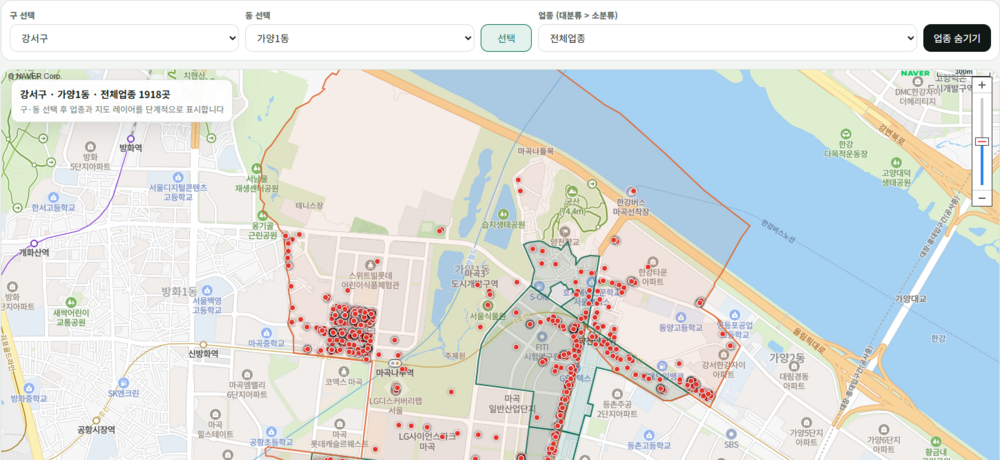The height and width of the screenshot is (460, 1000).
Task: Click the 마곡중학교 school icon
Action: click(x=265, y=331)
